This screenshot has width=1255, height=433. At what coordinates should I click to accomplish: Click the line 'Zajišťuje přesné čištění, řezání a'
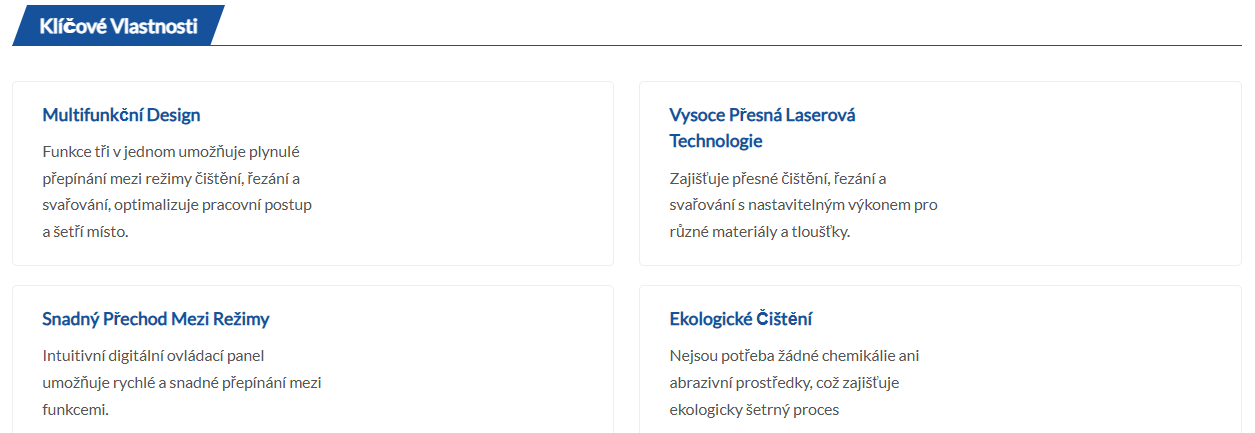click(778, 179)
